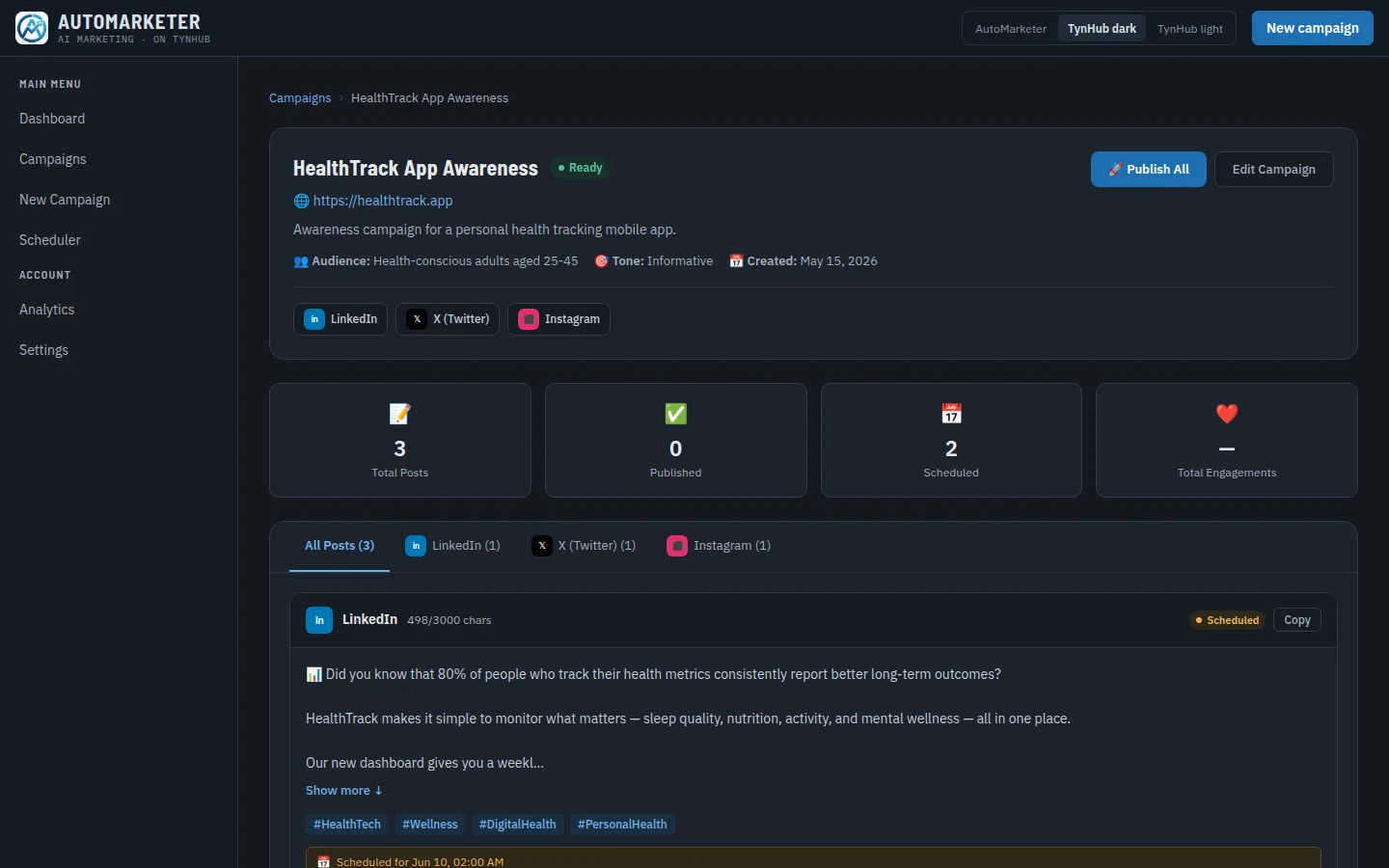The width and height of the screenshot is (1389, 868).
Task: Open Analytics in the account section
Action: point(119,310)
